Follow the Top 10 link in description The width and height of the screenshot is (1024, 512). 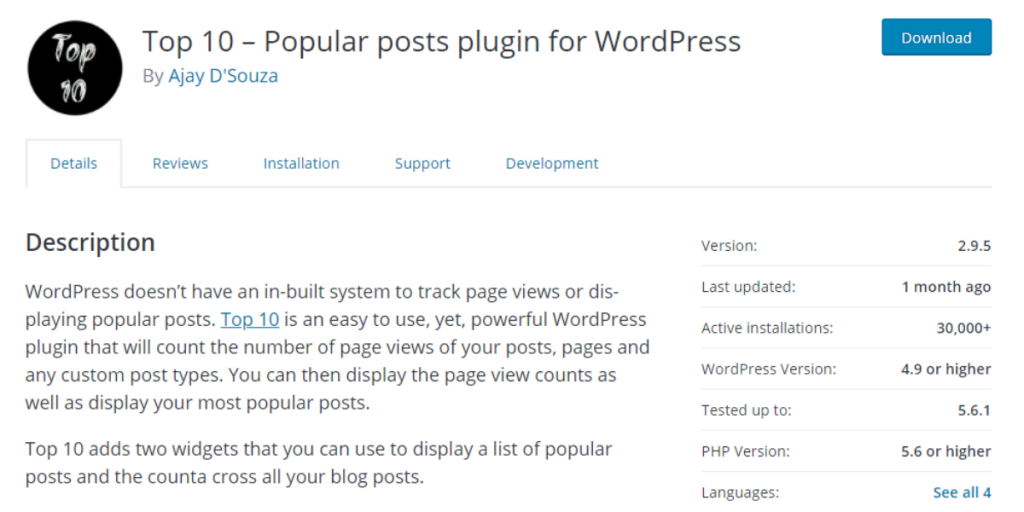pos(250,319)
